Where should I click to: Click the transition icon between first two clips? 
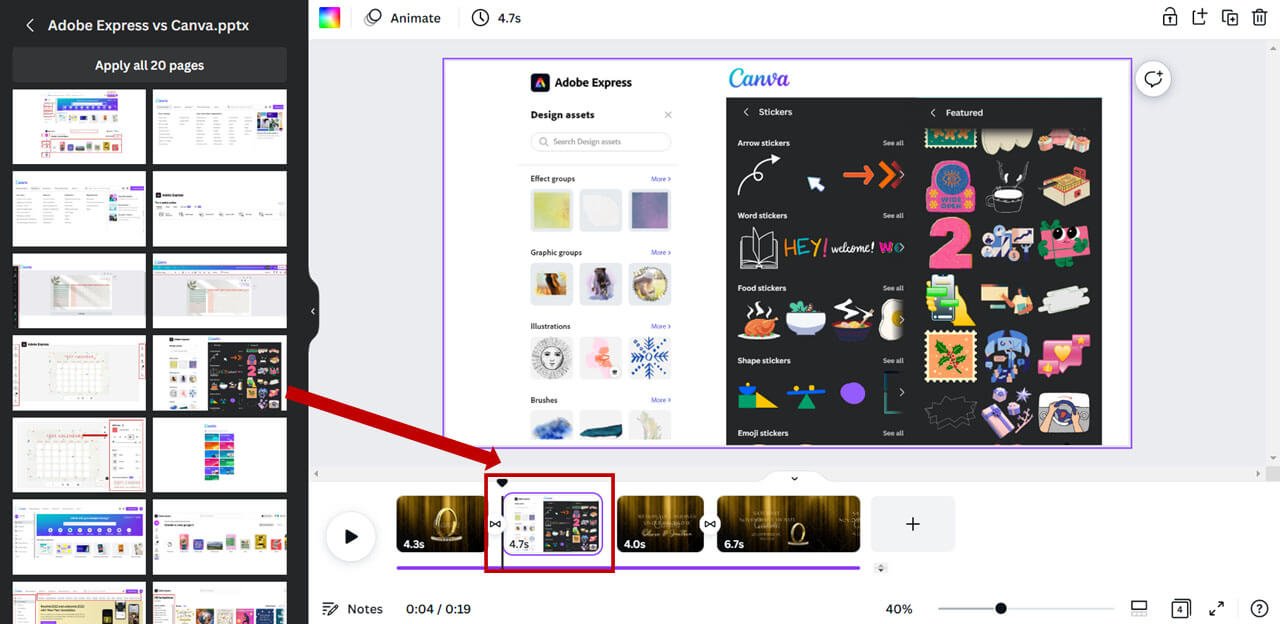click(x=494, y=523)
